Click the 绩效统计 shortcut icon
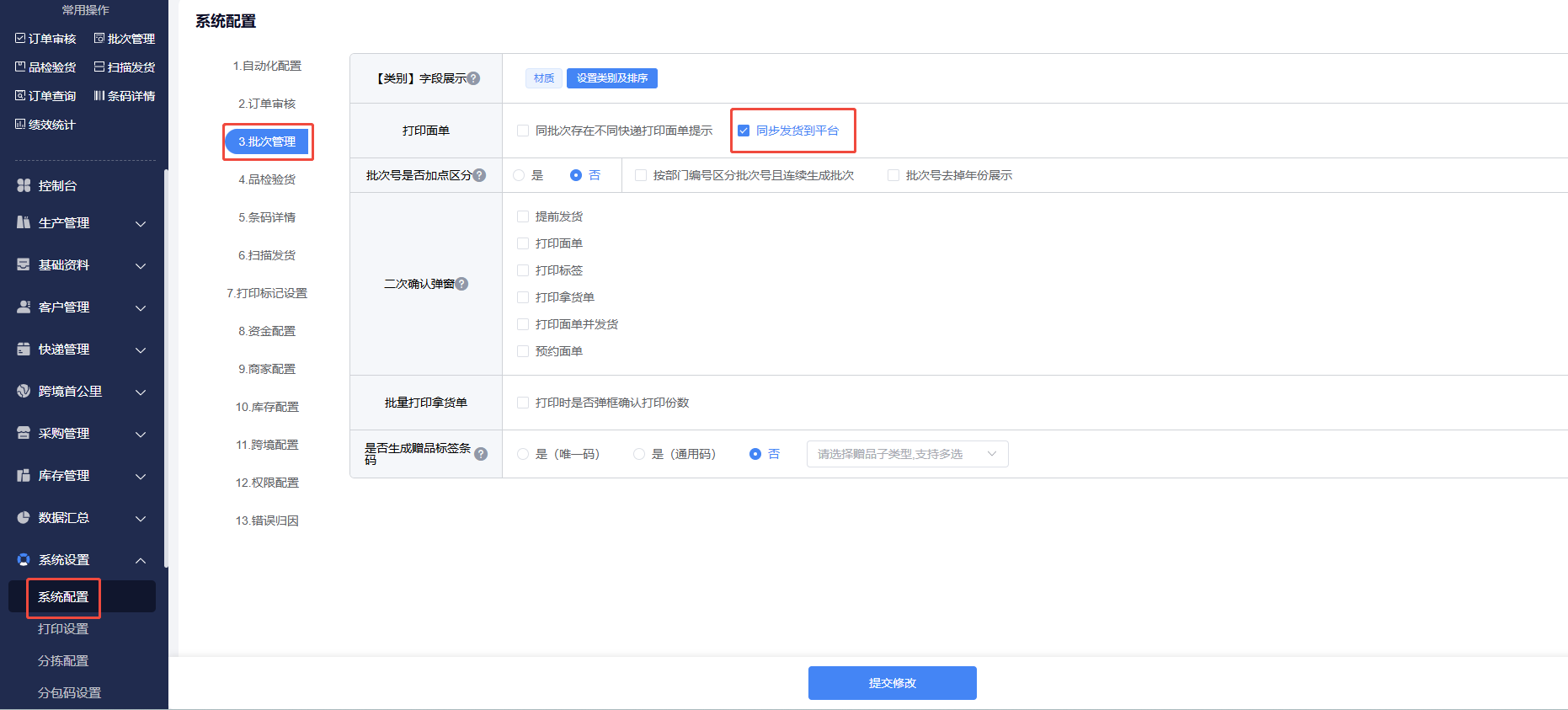The height and width of the screenshot is (710, 1568). coord(20,124)
